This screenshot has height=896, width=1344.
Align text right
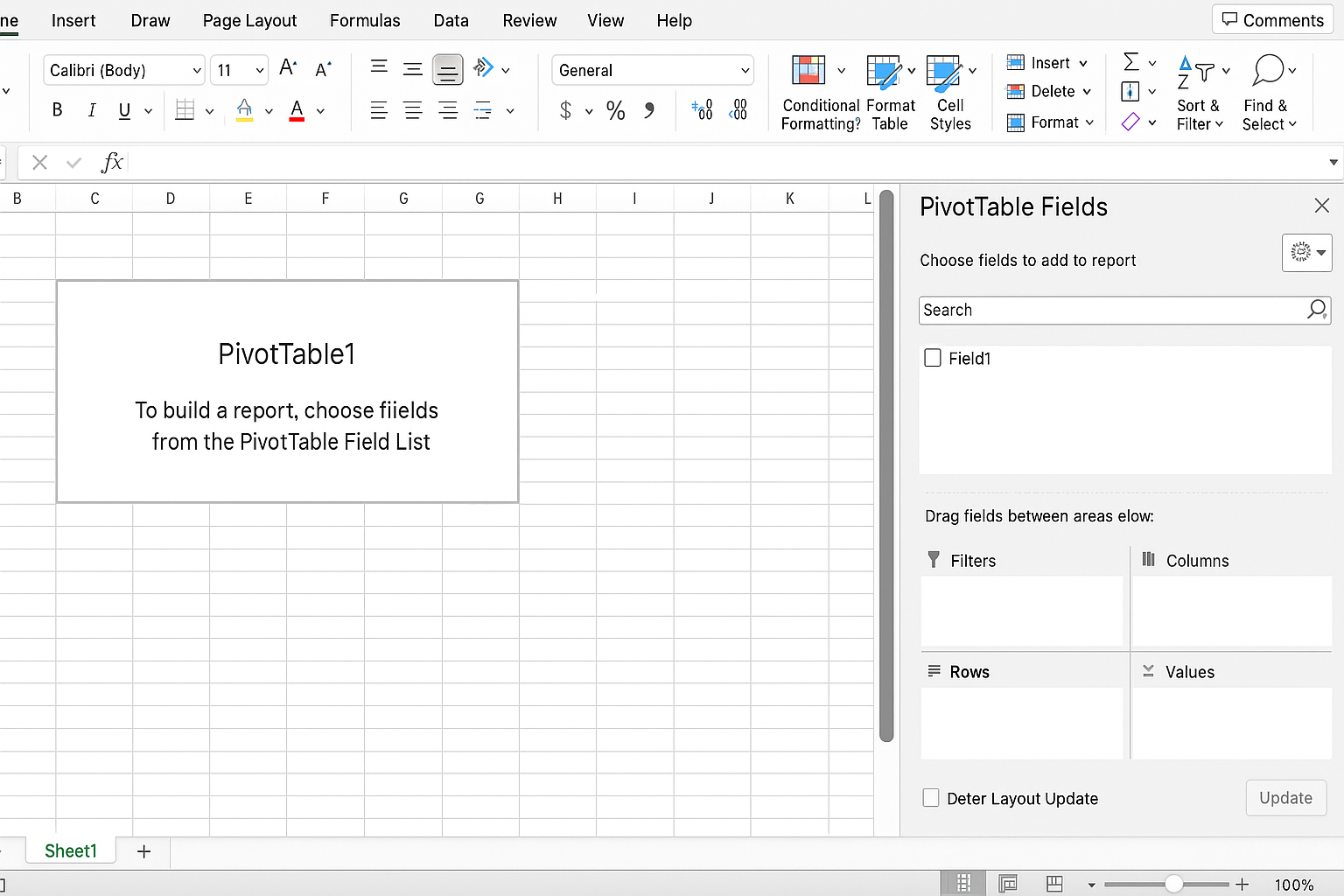click(447, 110)
